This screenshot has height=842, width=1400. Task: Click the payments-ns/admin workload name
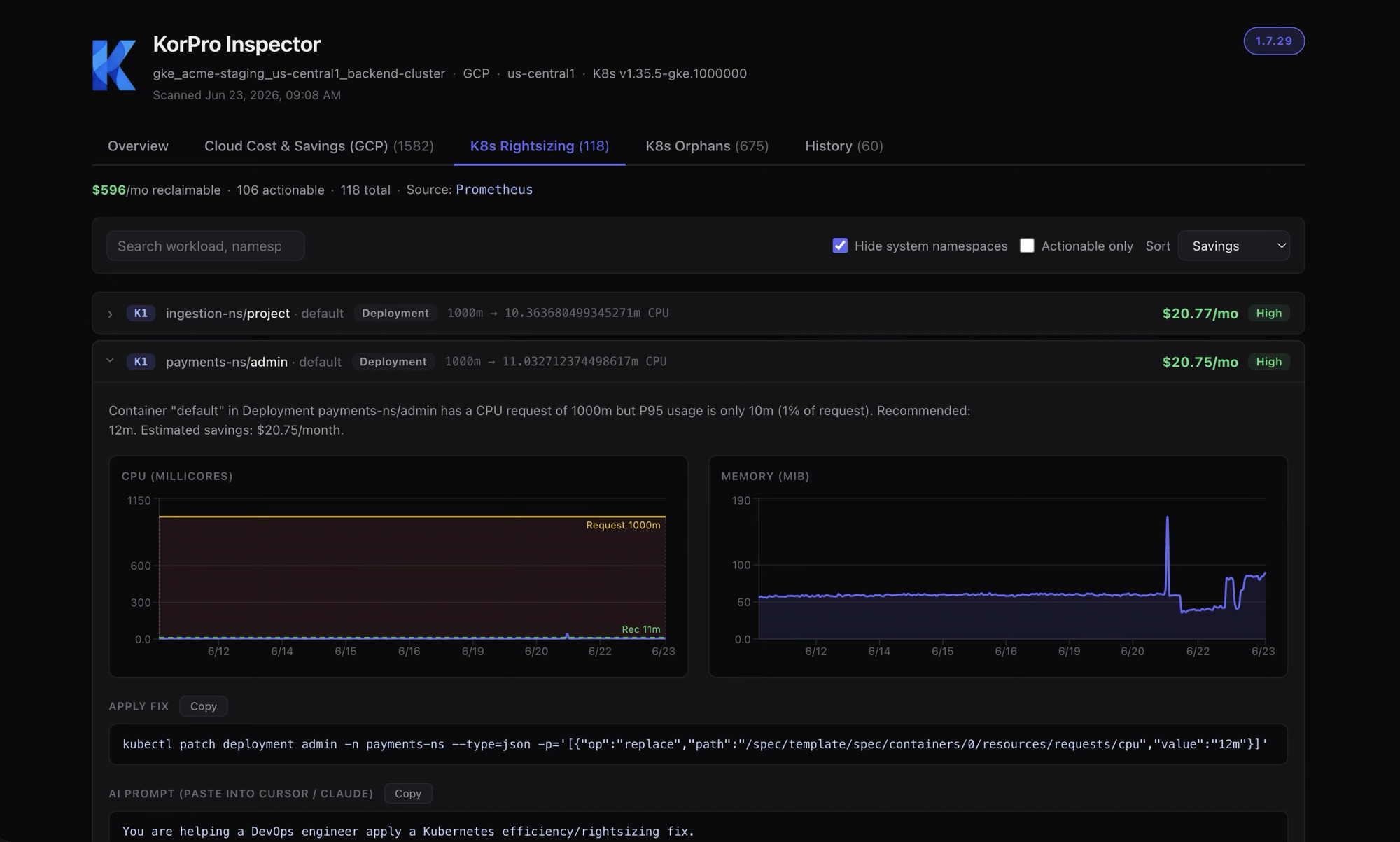227,361
